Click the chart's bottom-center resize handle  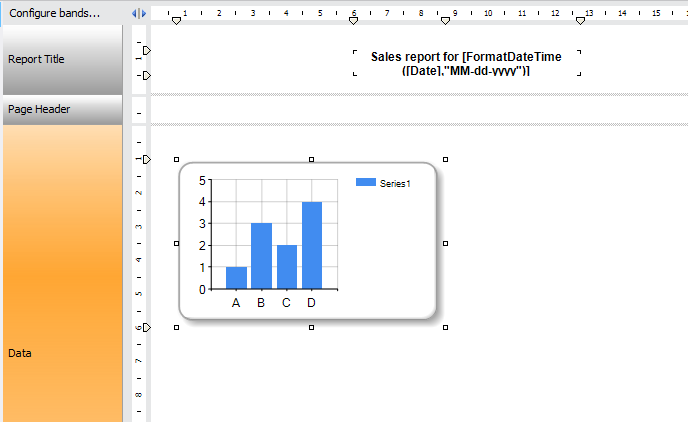coord(312,327)
